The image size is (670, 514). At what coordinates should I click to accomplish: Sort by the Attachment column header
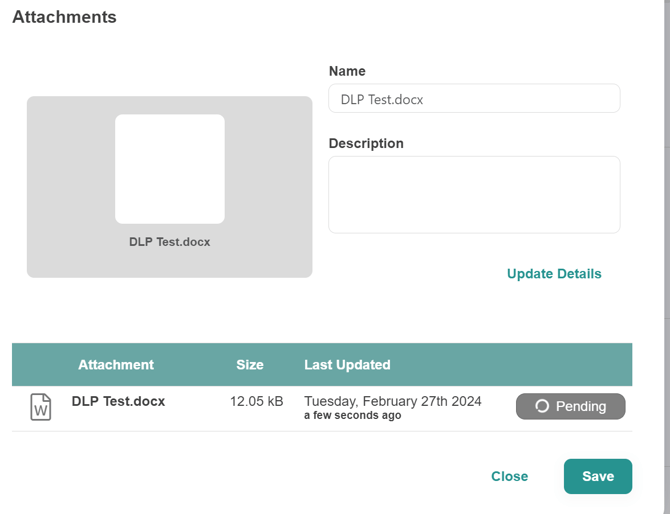pos(116,365)
